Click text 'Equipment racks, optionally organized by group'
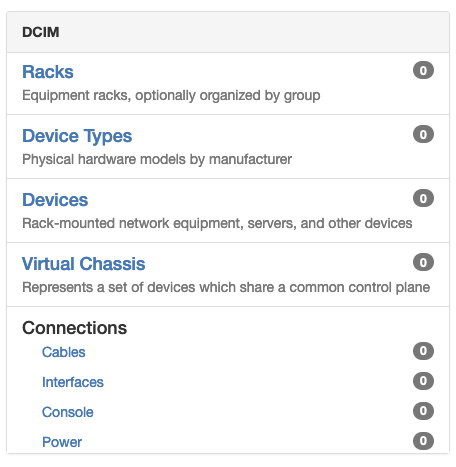This screenshot has height=467, width=456. (x=171, y=96)
